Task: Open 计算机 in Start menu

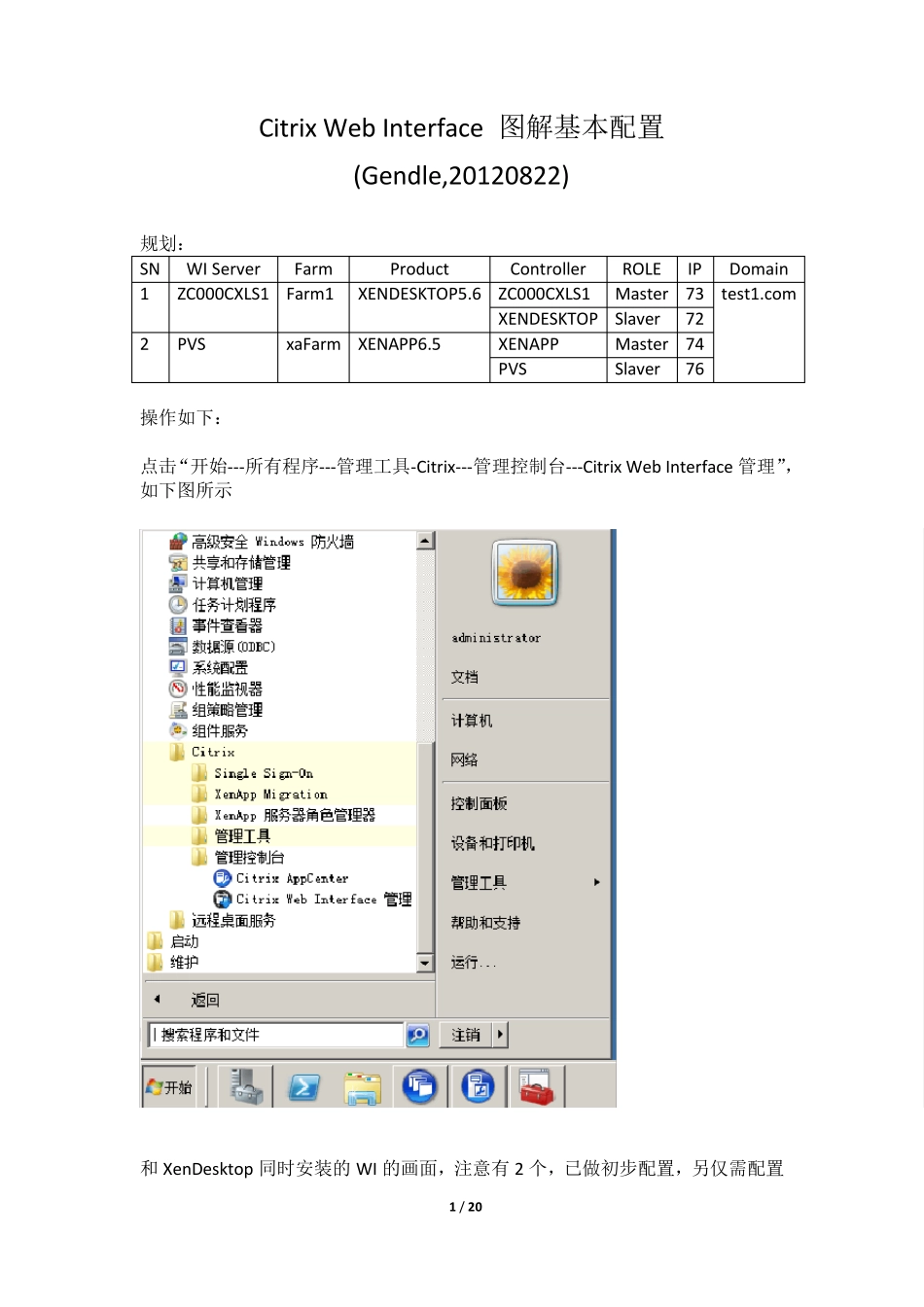Action: coord(472,721)
